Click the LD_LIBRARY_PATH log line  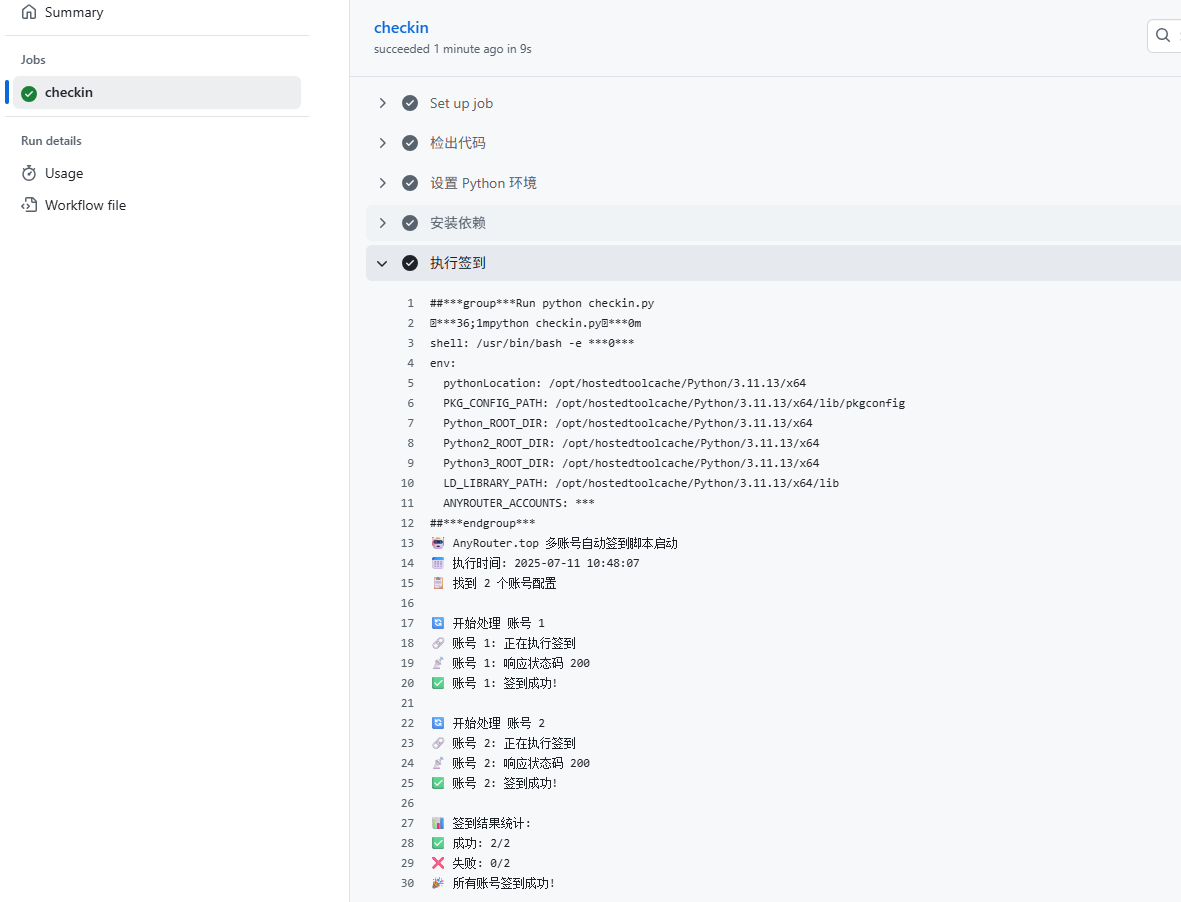point(641,483)
